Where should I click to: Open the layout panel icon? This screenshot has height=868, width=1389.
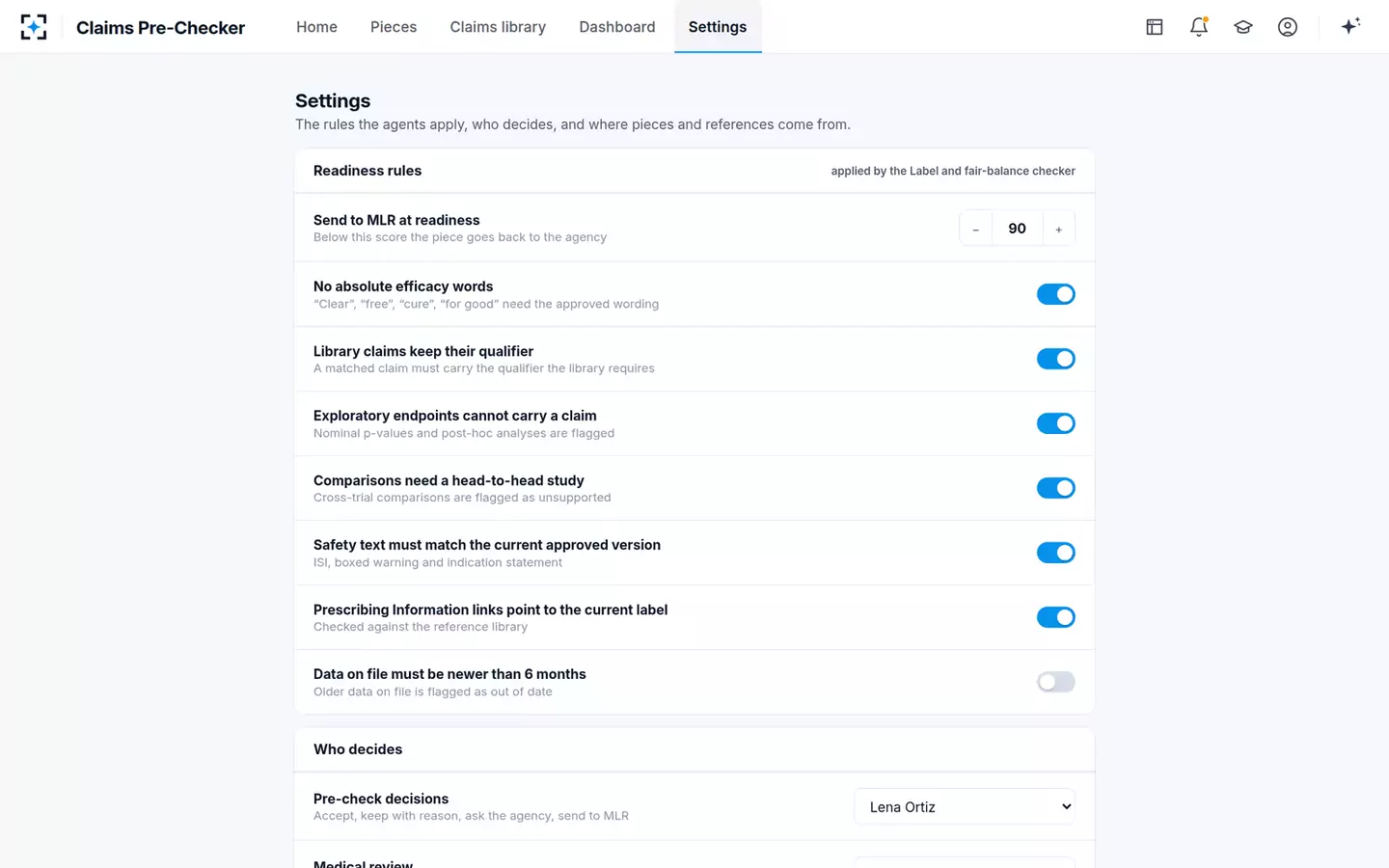(x=1155, y=27)
